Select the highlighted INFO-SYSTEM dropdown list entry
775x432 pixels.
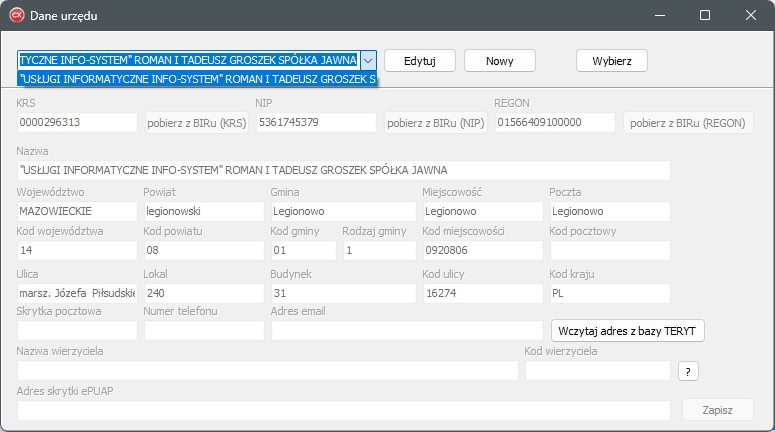pos(197,79)
